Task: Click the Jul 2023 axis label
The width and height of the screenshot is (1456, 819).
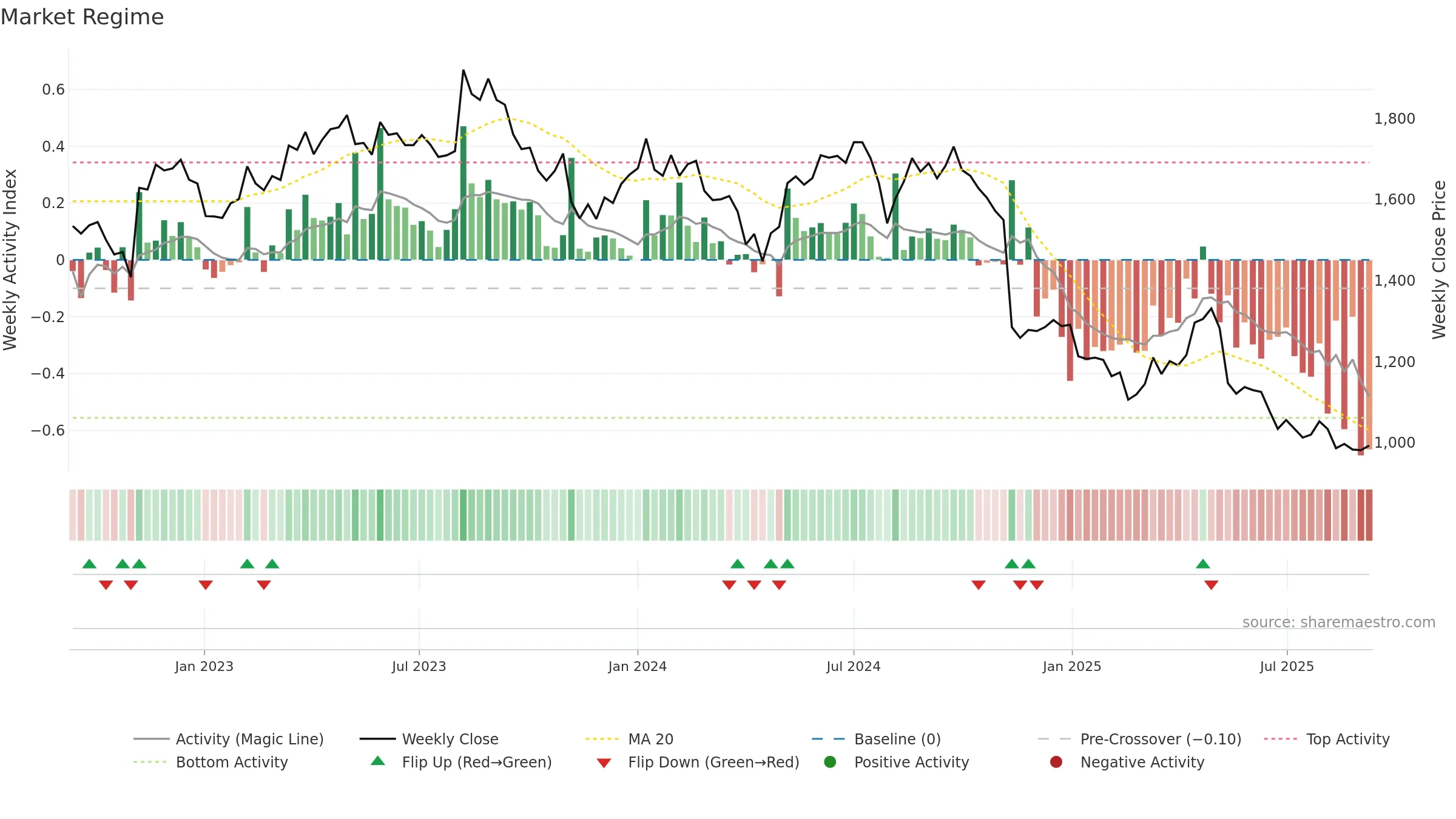Action: point(419,666)
